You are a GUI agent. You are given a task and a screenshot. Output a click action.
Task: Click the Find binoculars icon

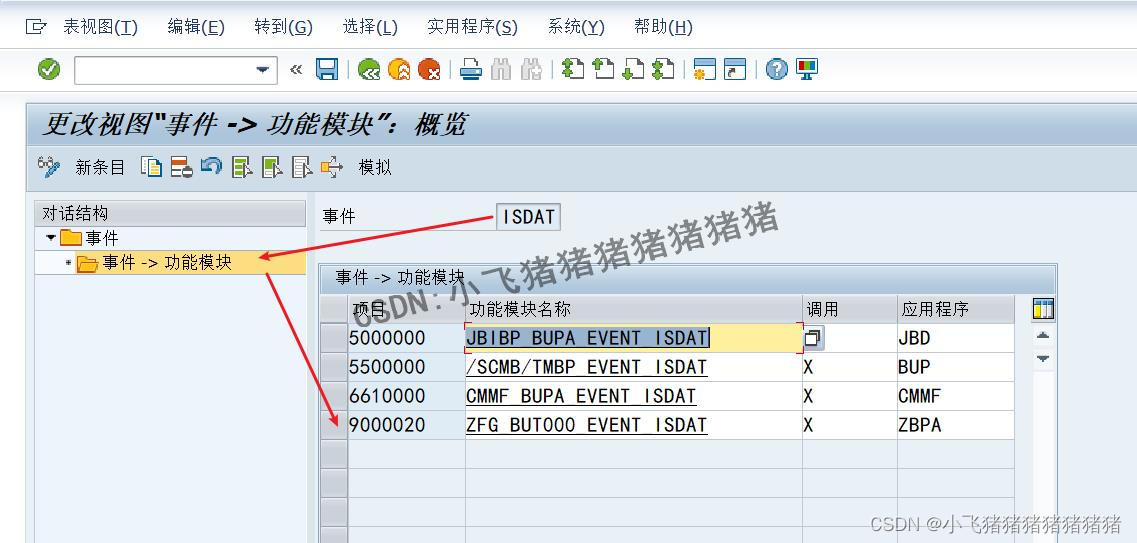point(501,70)
